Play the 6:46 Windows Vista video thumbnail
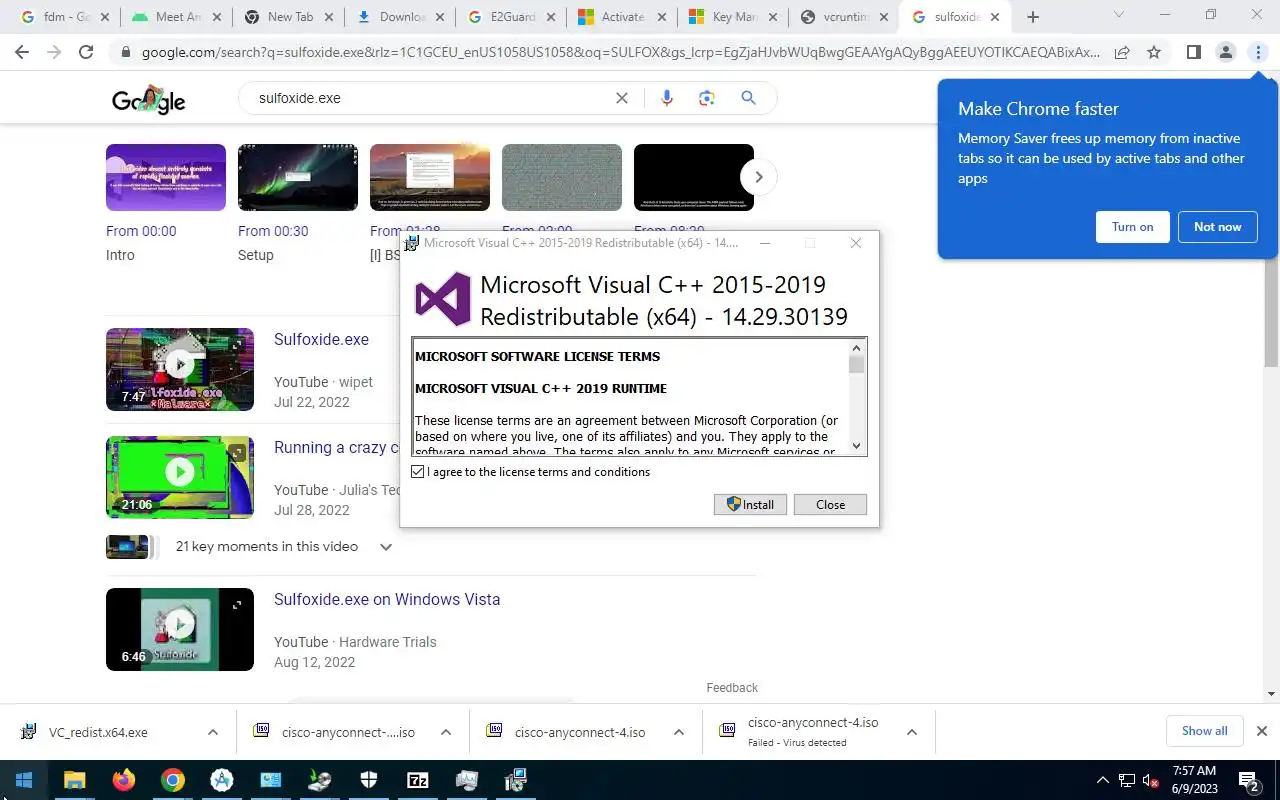This screenshot has width=1280, height=800. [180, 629]
